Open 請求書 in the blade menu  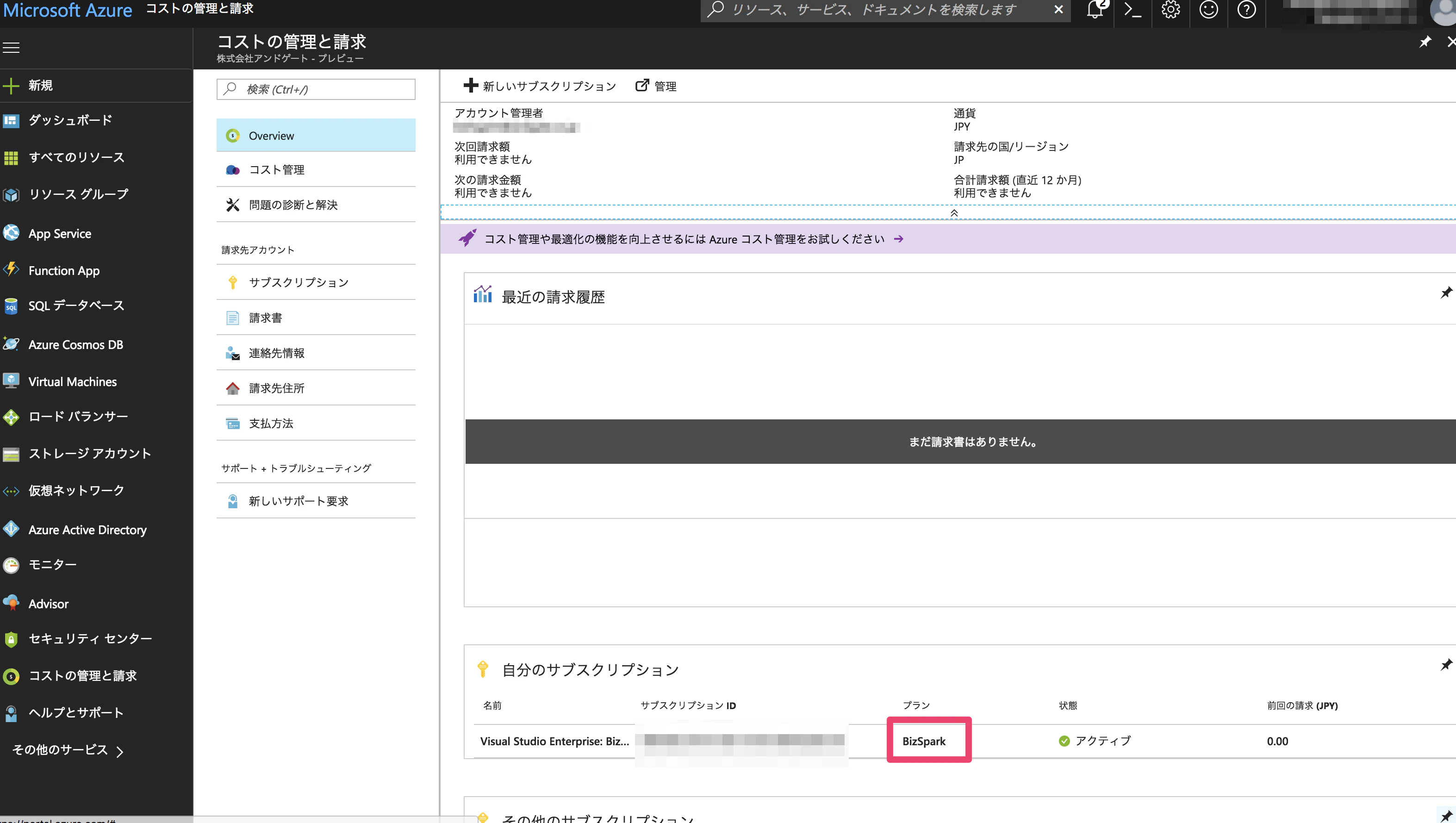tap(316, 318)
